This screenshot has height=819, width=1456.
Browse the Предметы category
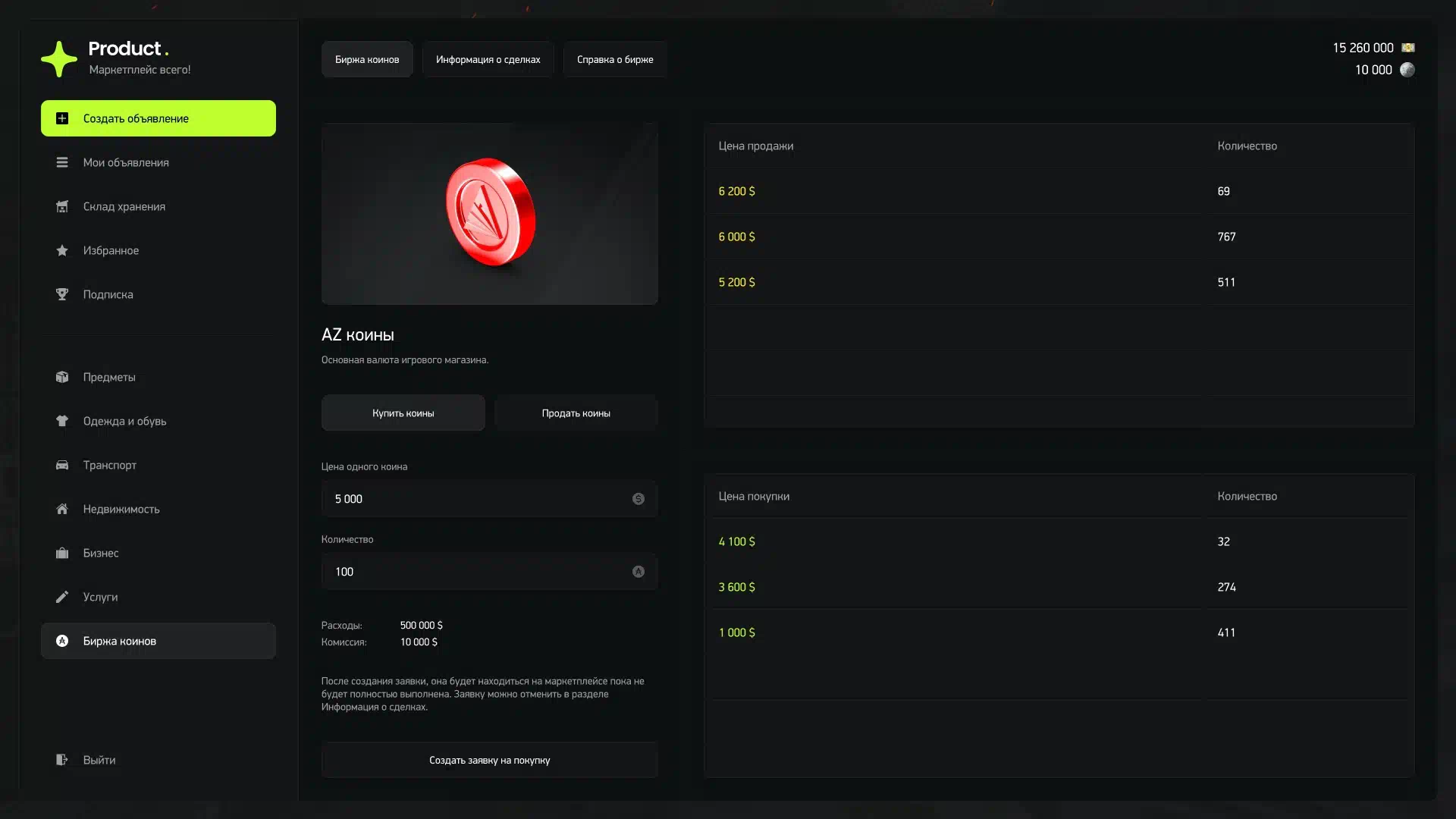coord(158,377)
